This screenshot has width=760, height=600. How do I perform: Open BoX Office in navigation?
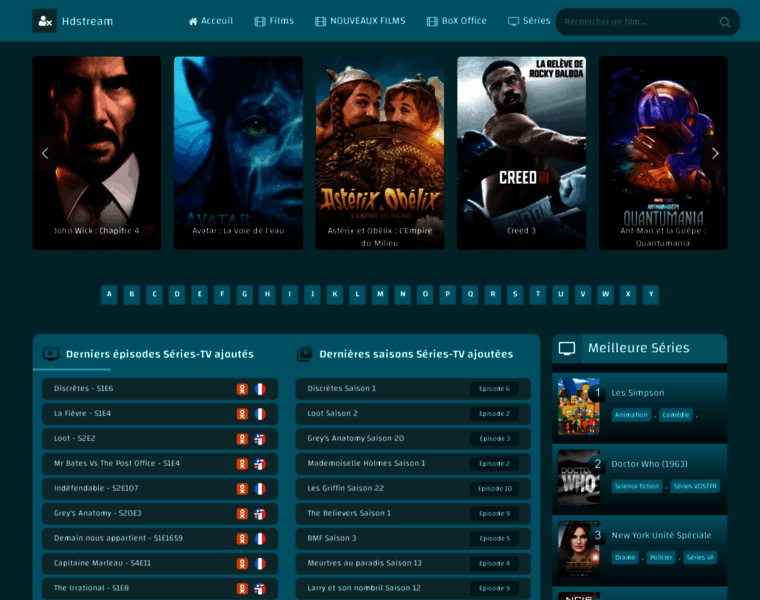click(457, 21)
